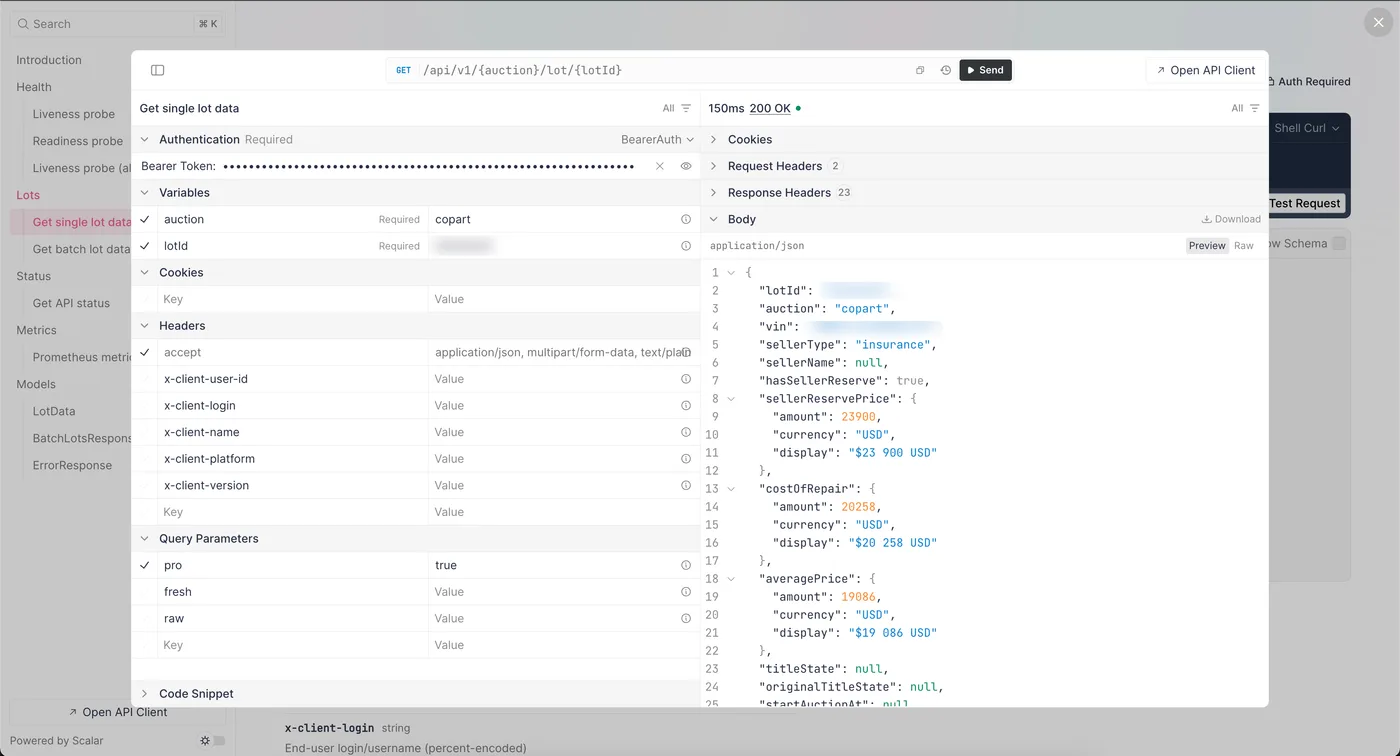Show info for accept header

click(686, 352)
